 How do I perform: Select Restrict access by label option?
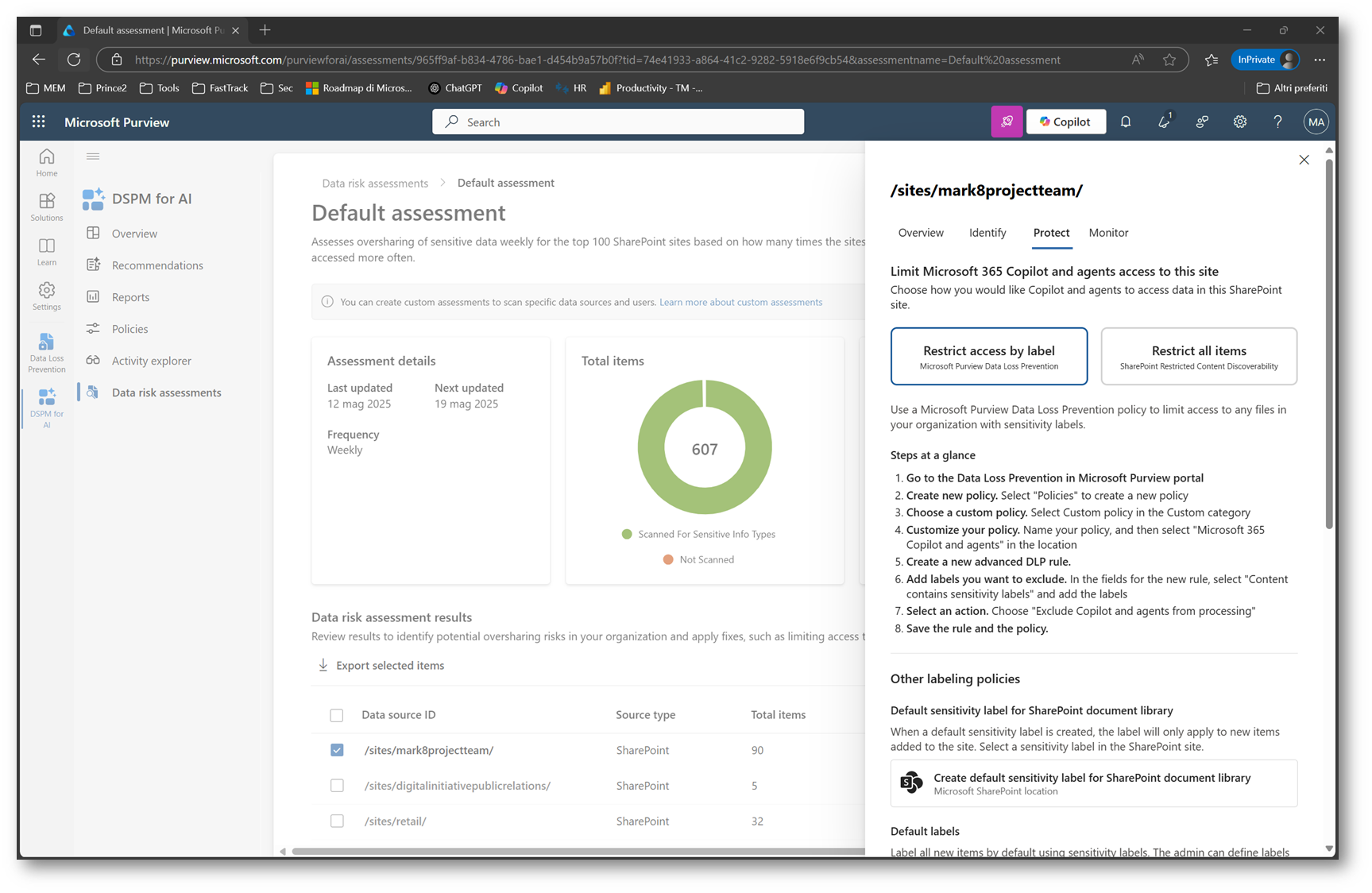click(x=989, y=356)
